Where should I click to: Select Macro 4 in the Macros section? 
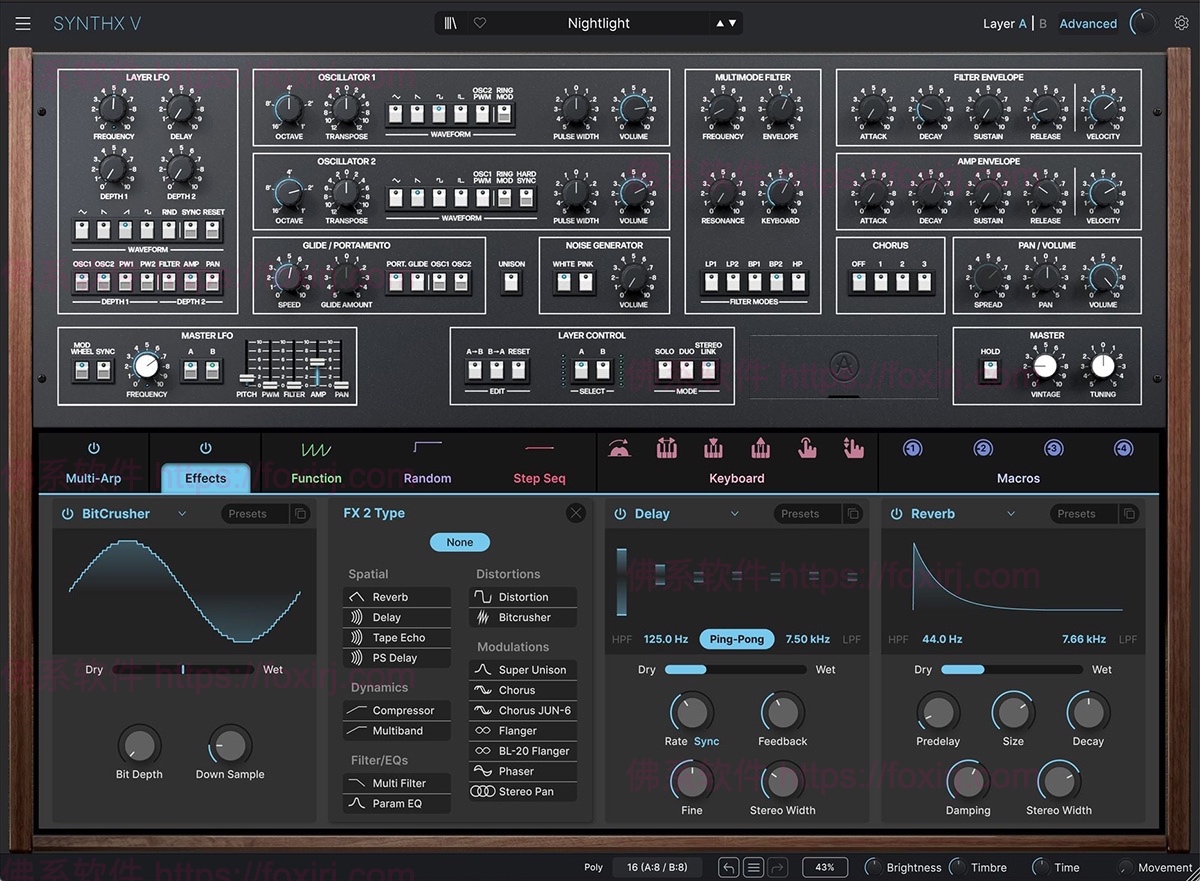click(1124, 448)
